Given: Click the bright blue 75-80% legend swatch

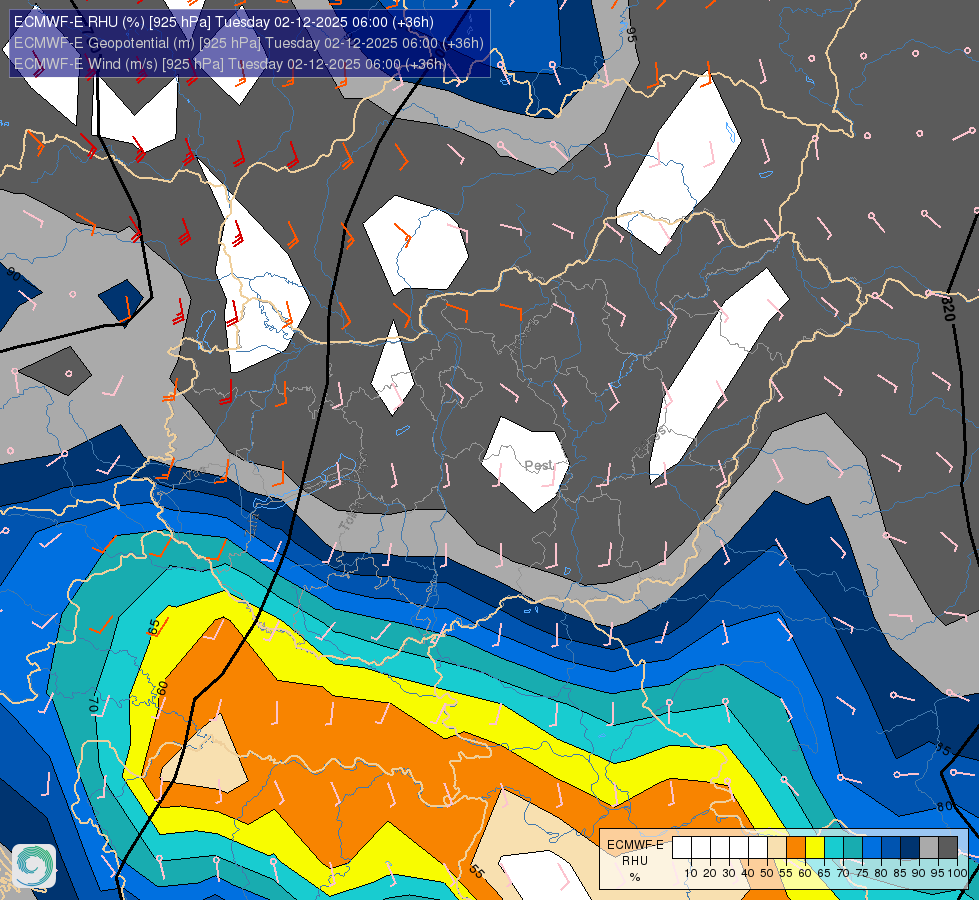Looking at the screenshot, I should coord(872,848).
